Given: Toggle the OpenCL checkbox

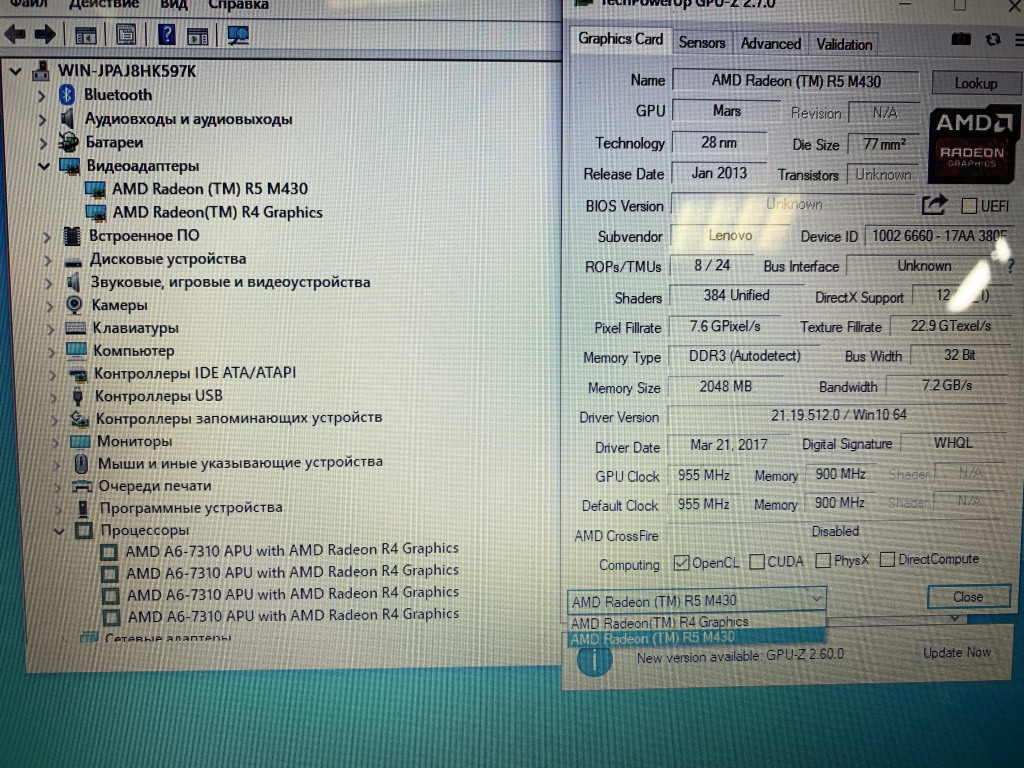Looking at the screenshot, I should (x=681, y=562).
